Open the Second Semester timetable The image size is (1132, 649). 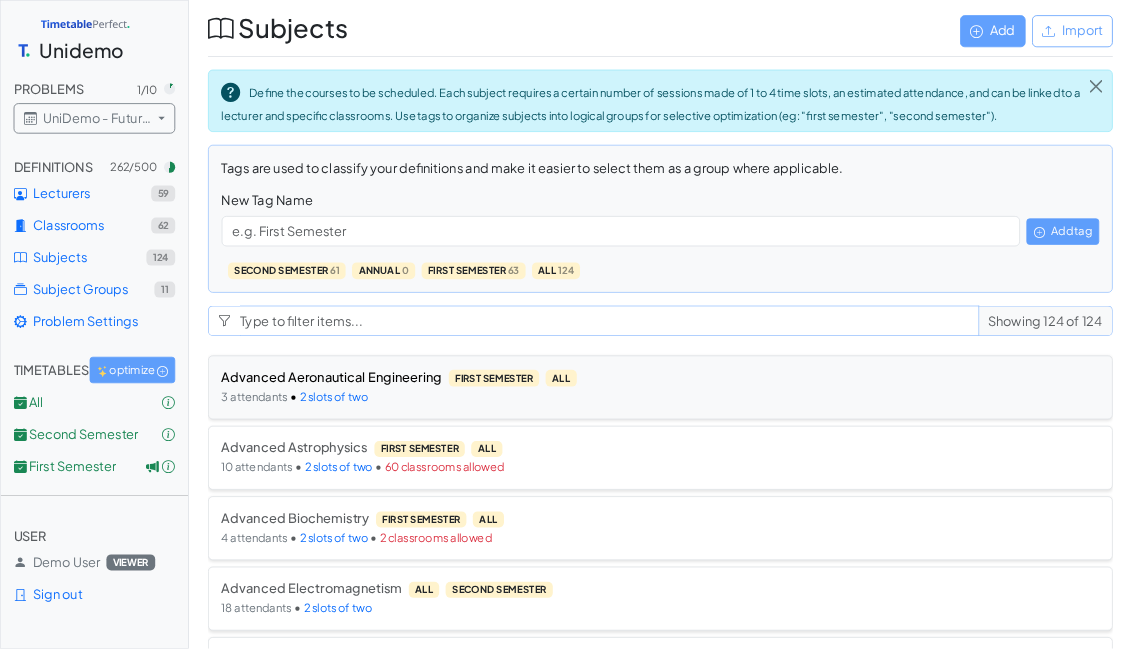(83, 435)
